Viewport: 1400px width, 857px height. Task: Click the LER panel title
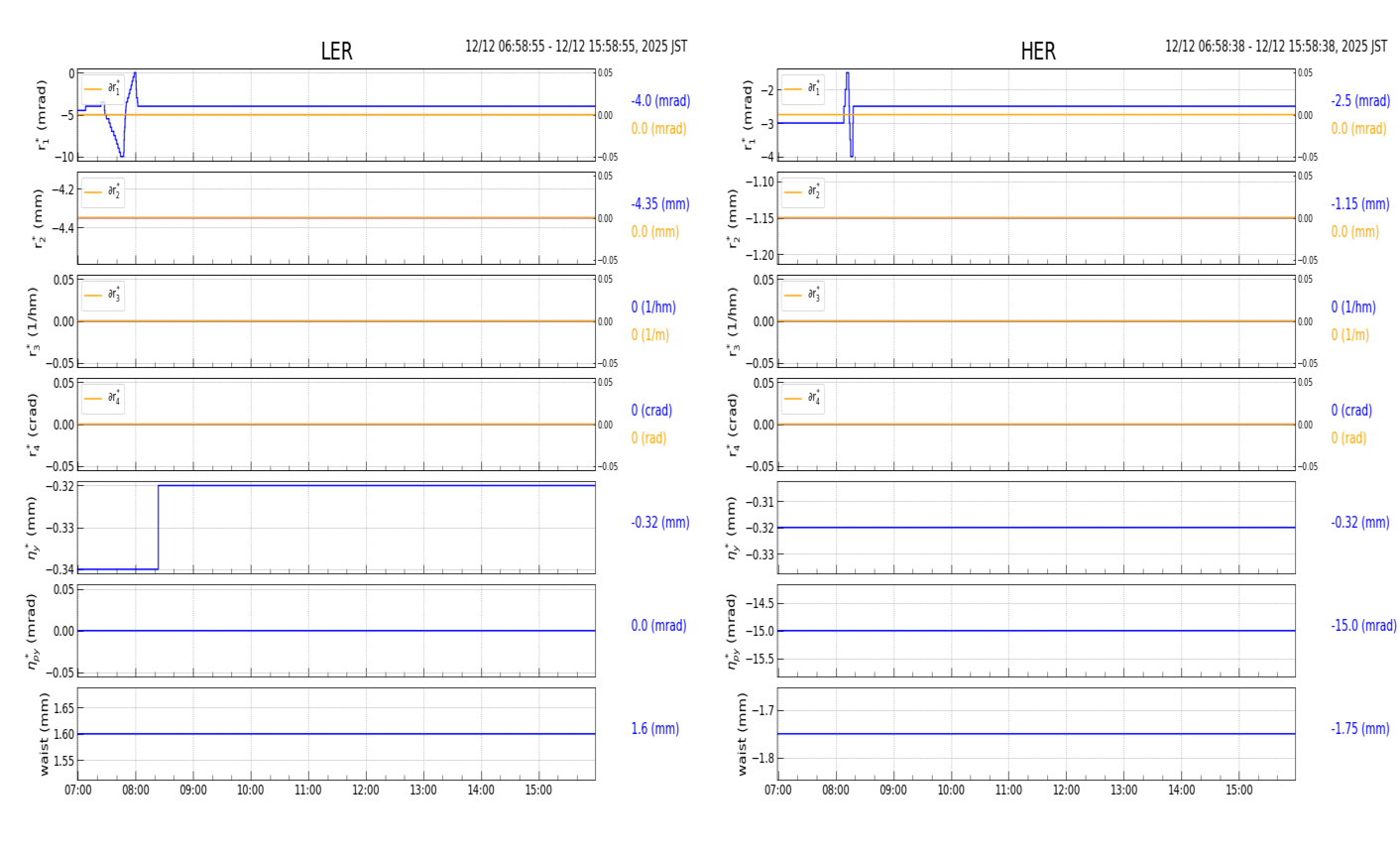coord(336,52)
